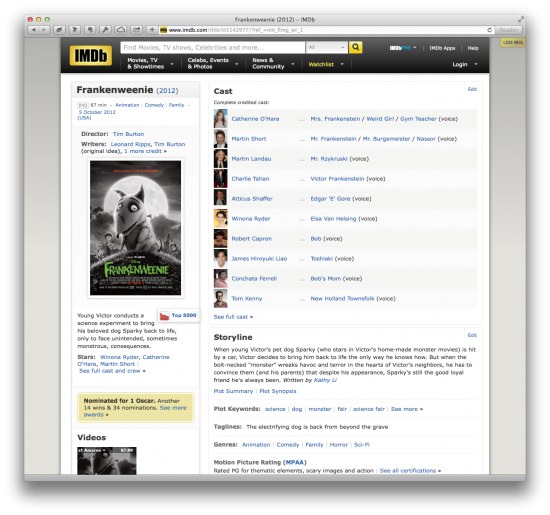Open James Hiroyuki Liao's headshot thumbnail
Image resolution: width=550 pixels, height=515 pixels.
coord(221,259)
